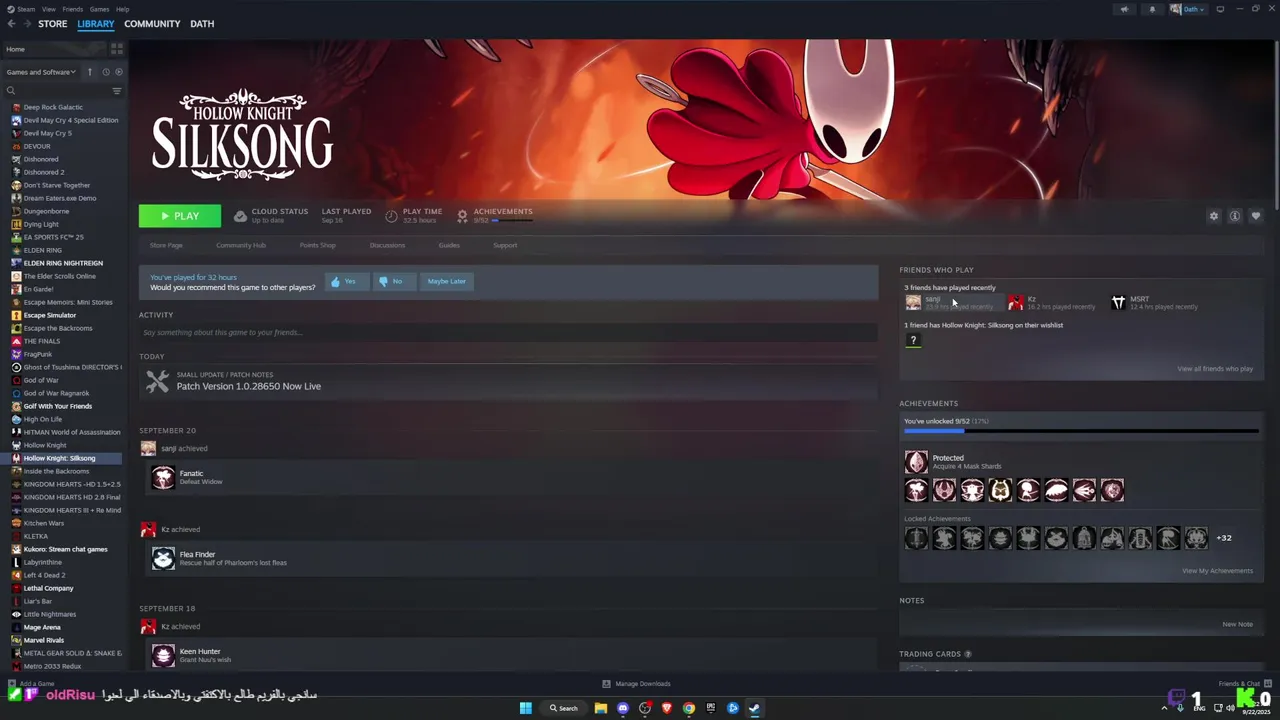Screen dimensions: 1280x720
Task: Recommend the game with Yes
Action: 346,281
